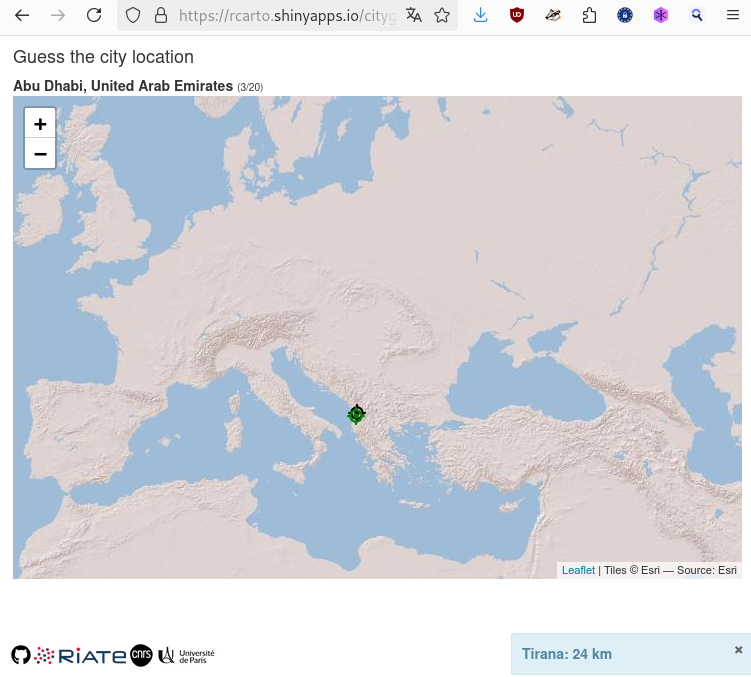Open the Firefox hamburger application menu
751x677 pixels.
[733, 16]
